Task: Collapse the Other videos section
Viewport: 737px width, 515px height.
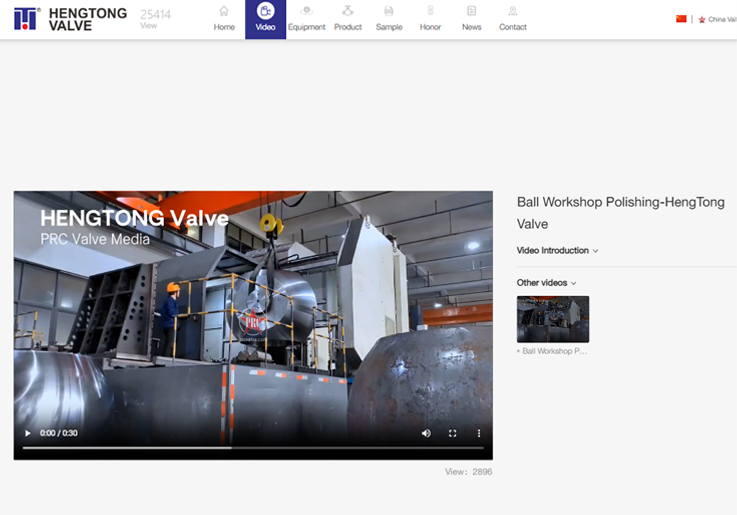Action: click(546, 283)
